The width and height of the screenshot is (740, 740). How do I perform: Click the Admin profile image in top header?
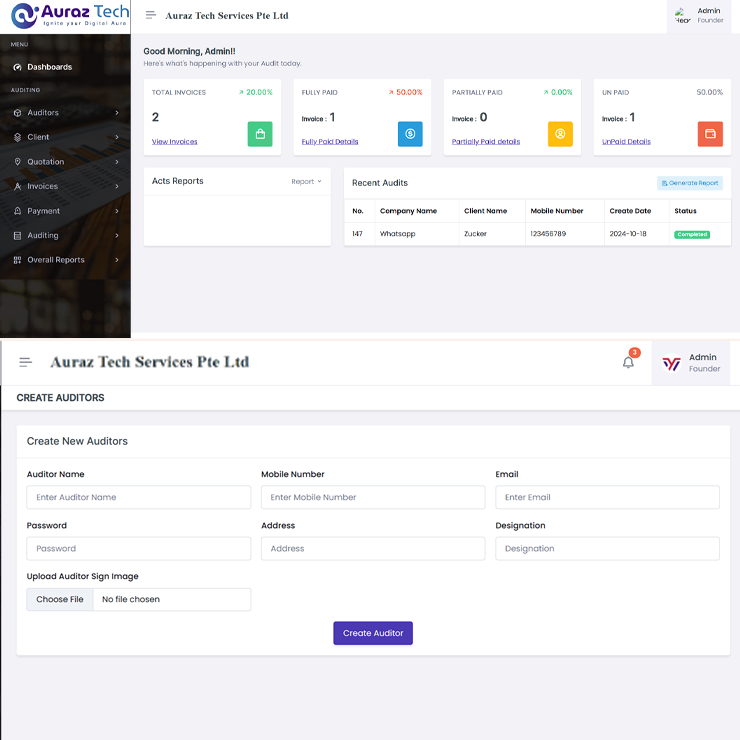682,16
